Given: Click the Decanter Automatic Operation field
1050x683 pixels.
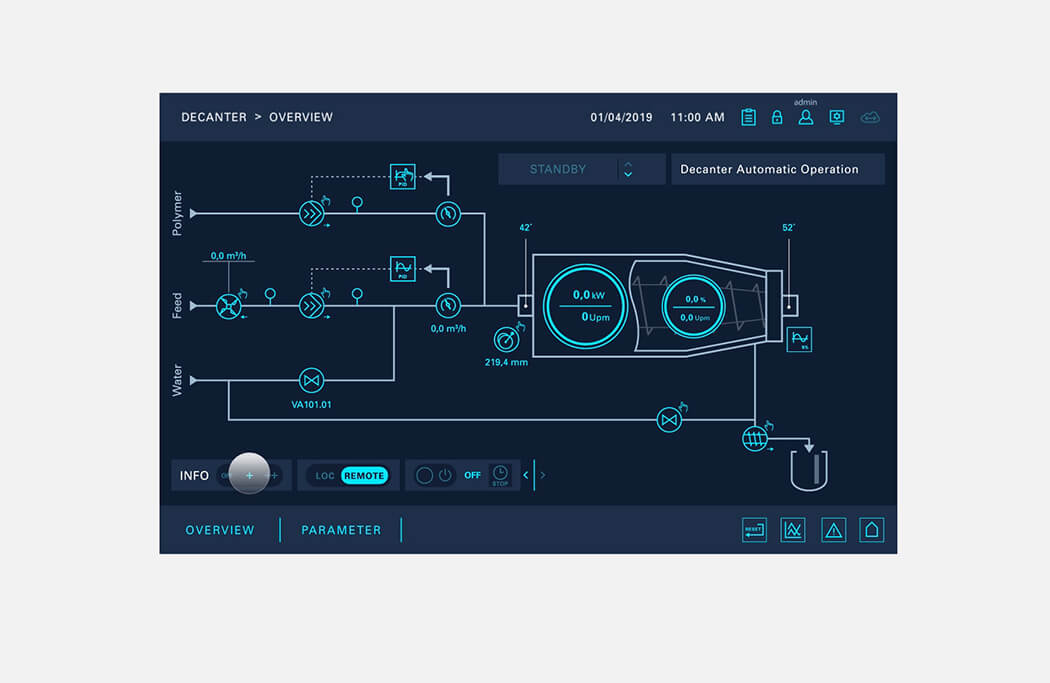Looking at the screenshot, I should coord(777,169).
